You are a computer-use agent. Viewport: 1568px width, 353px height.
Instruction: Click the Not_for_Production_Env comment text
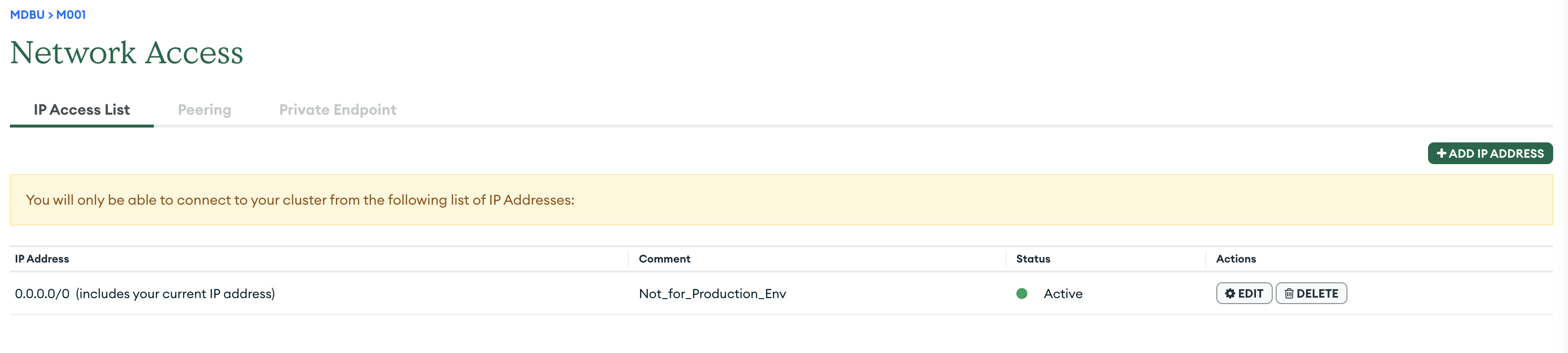coord(712,293)
